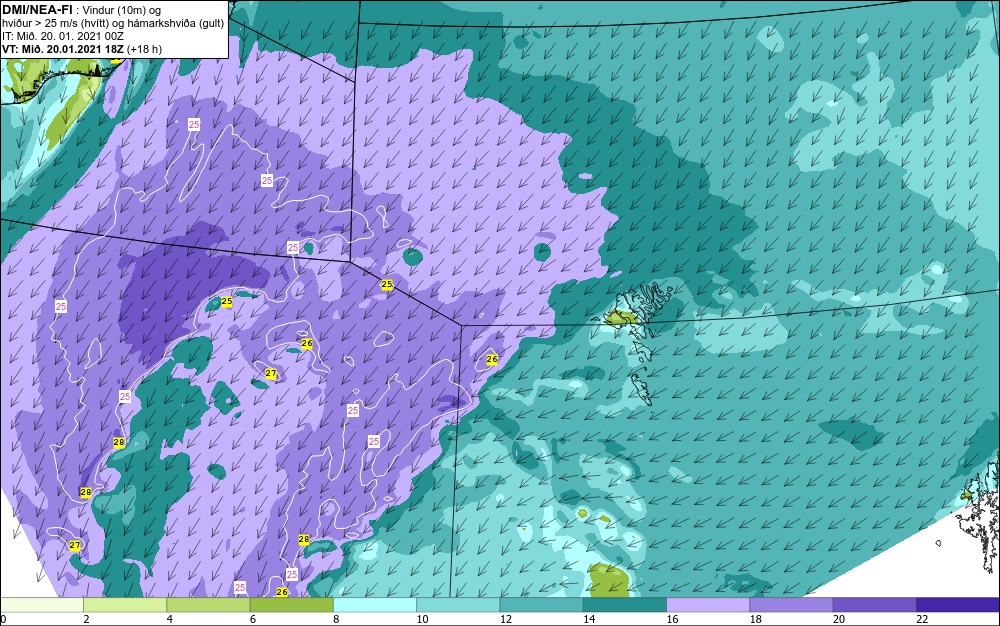Click the "8" value on the legend scale
The width and height of the screenshot is (1000, 626).
pyautogui.click(x=336, y=619)
